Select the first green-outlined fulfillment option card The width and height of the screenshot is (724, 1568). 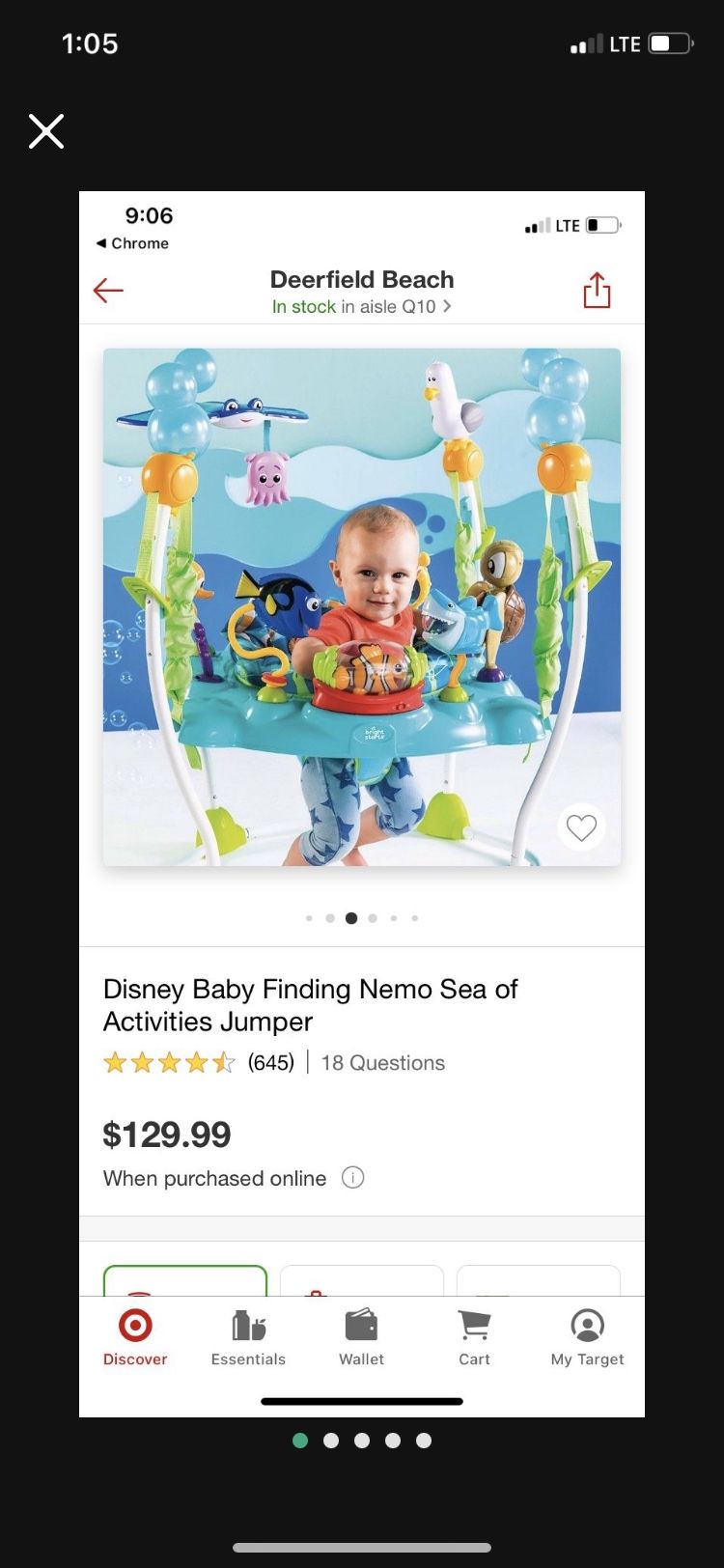[x=185, y=1280]
